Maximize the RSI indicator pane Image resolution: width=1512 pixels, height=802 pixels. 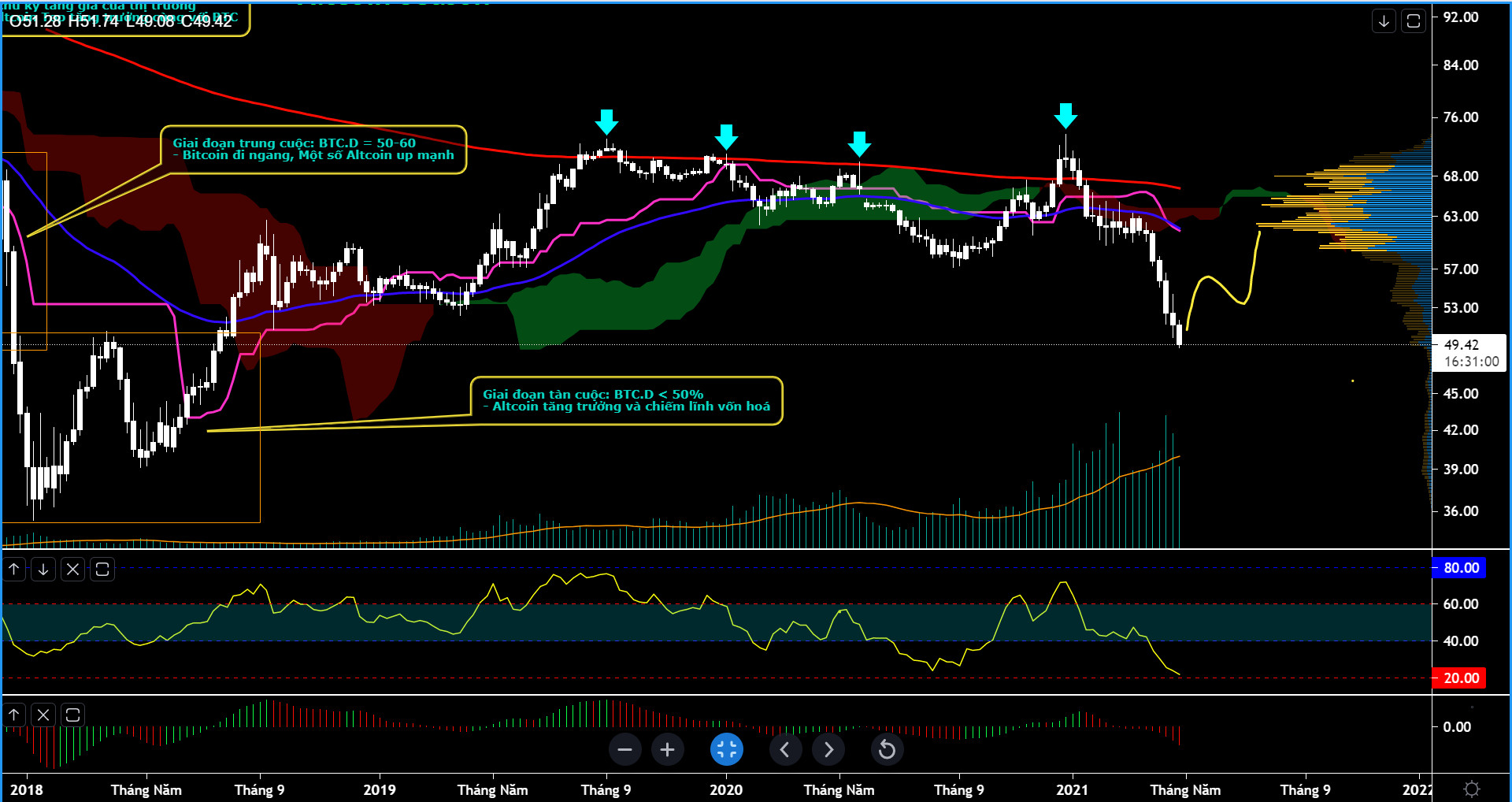point(102,569)
